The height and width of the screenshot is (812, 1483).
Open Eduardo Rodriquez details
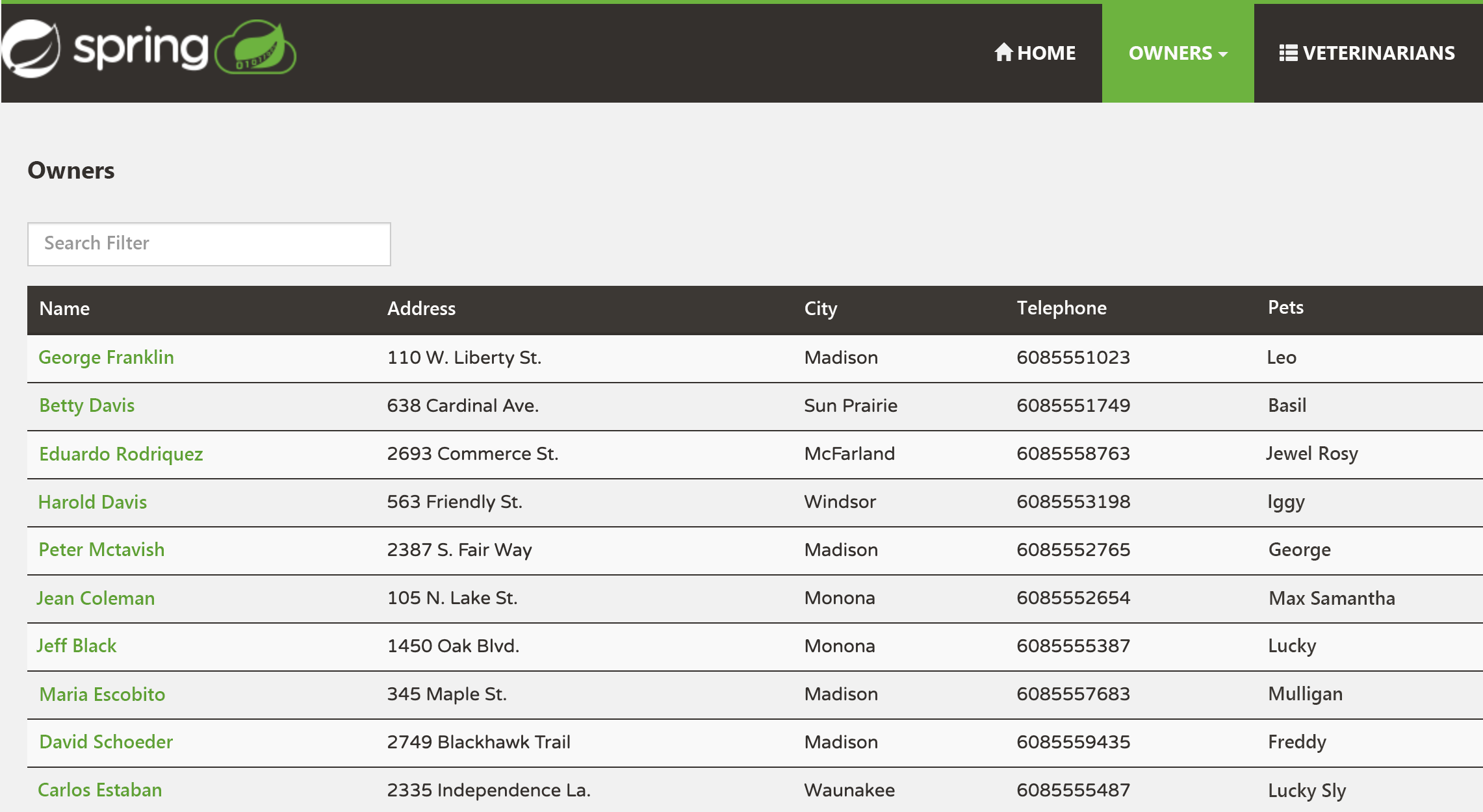(x=121, y=453)
